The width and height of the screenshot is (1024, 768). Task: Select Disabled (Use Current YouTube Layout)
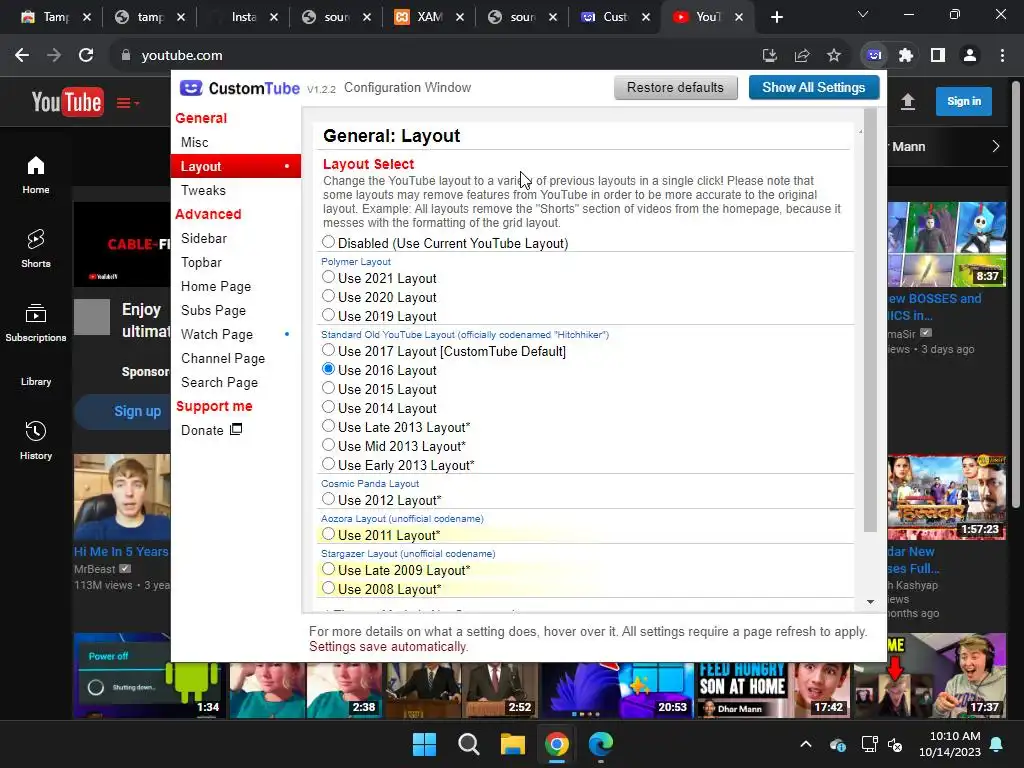(x=328, y=242)
